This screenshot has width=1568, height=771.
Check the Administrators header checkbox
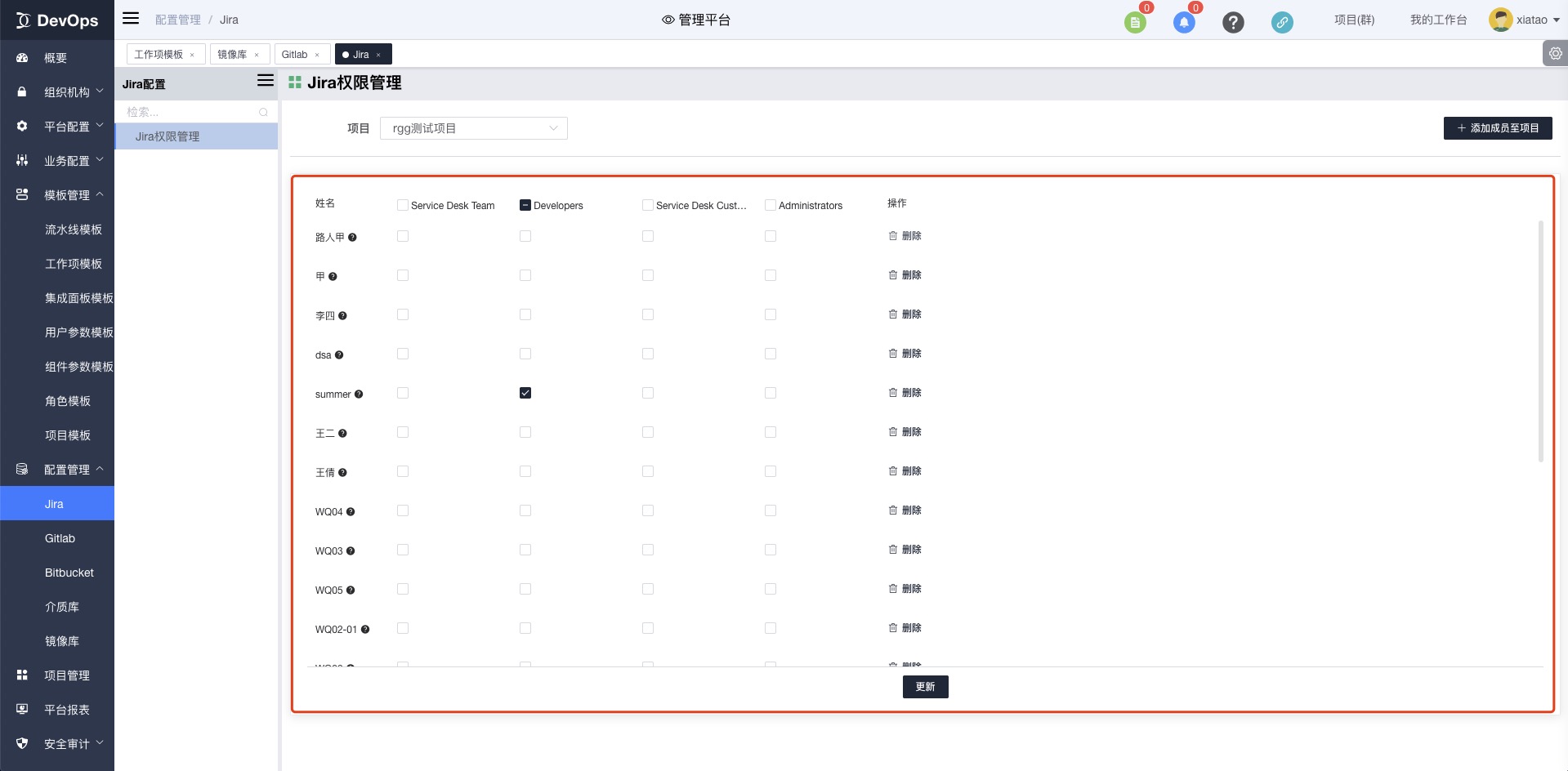click(771, 205)
